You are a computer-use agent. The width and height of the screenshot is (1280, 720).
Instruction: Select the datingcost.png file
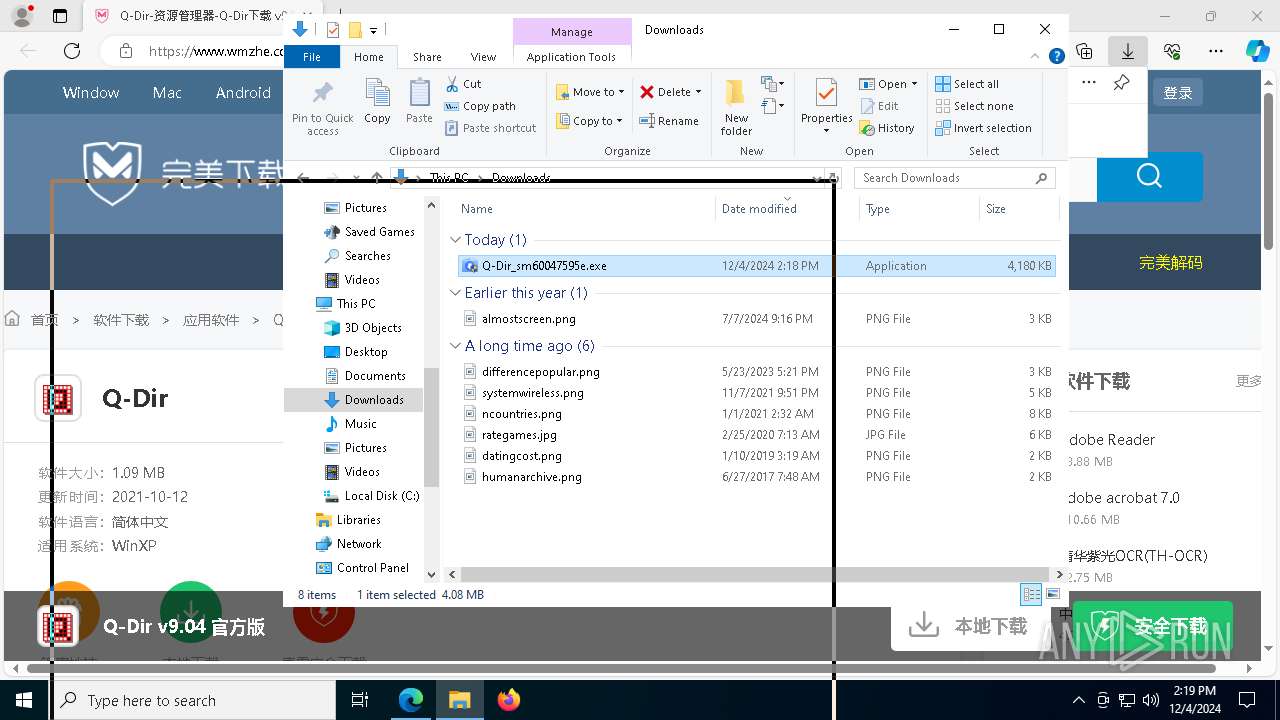[x=756, y=456]
